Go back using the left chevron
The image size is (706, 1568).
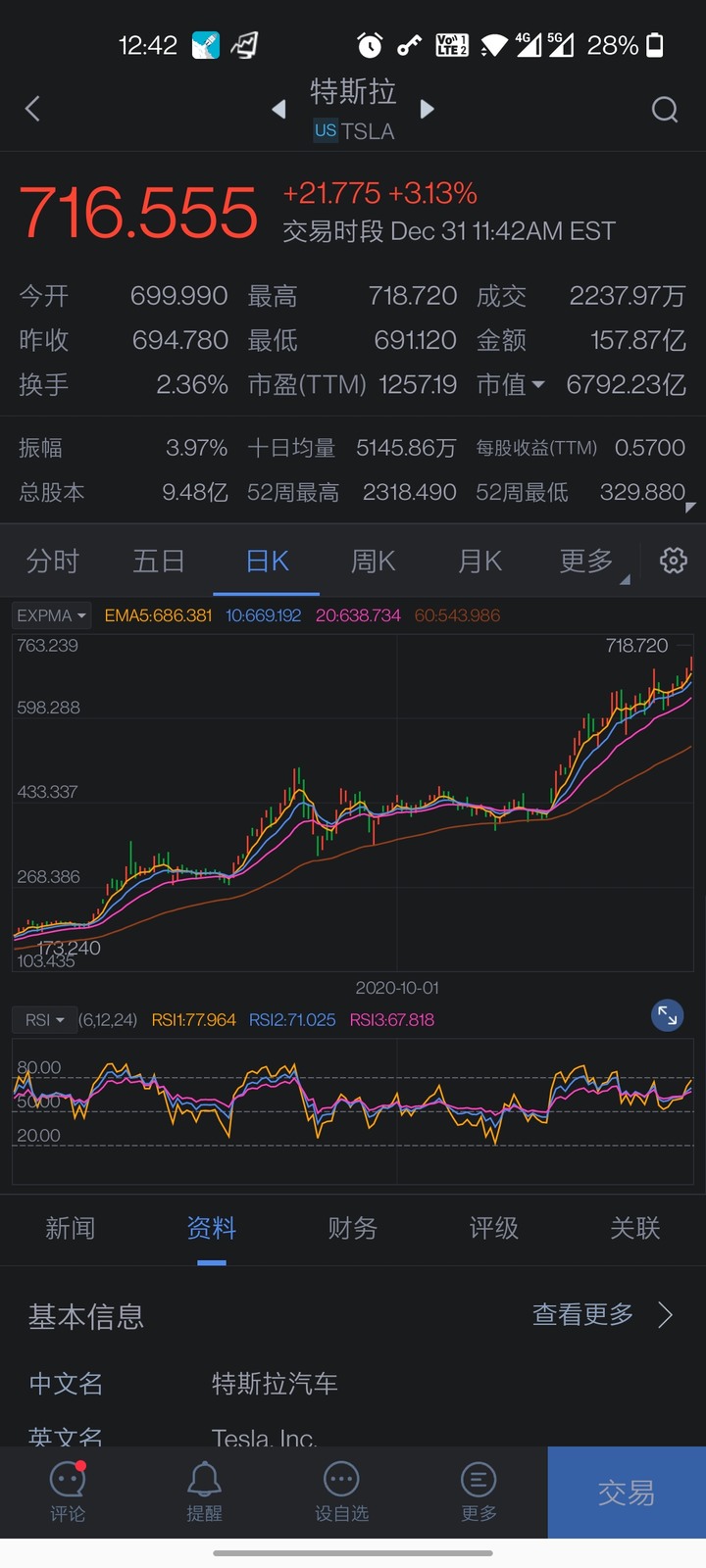[32, 108]
